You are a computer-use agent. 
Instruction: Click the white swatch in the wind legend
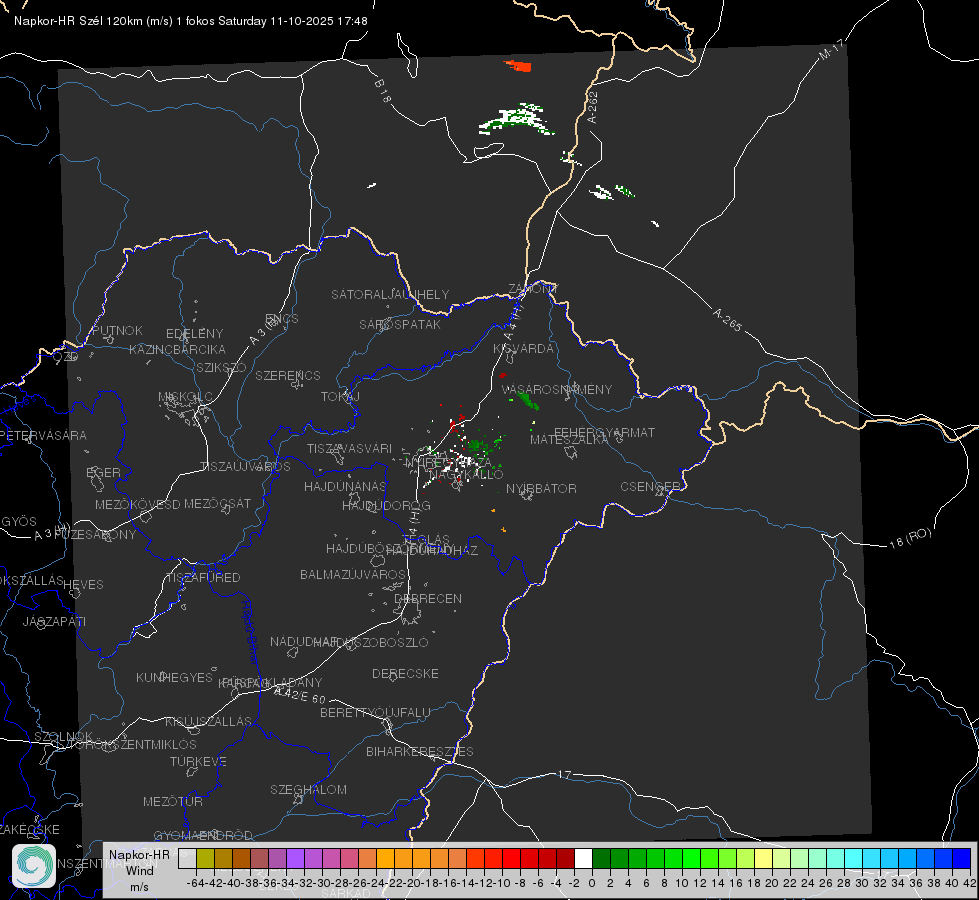click(x=583, y=859)
